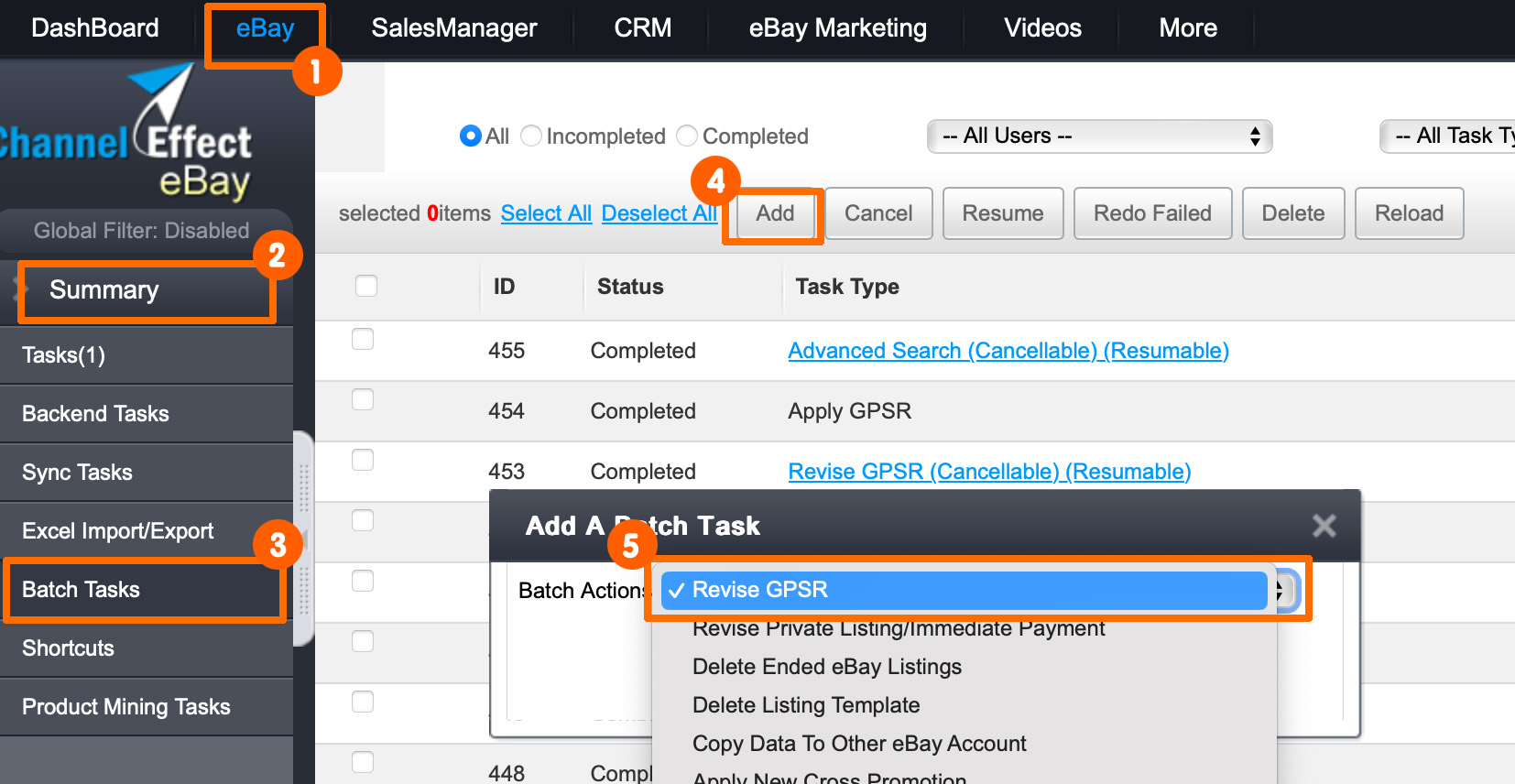Open Product Mining Tasks in sidebar
The image size is (1515, 784).
[147, 707]
